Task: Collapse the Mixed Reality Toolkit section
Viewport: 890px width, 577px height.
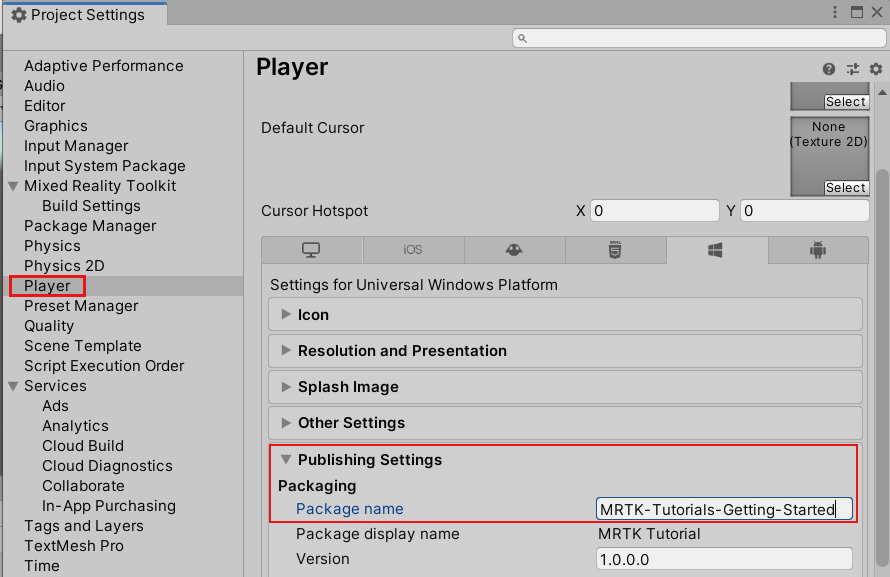Action: pyautogui.click(x=13, y=185)
